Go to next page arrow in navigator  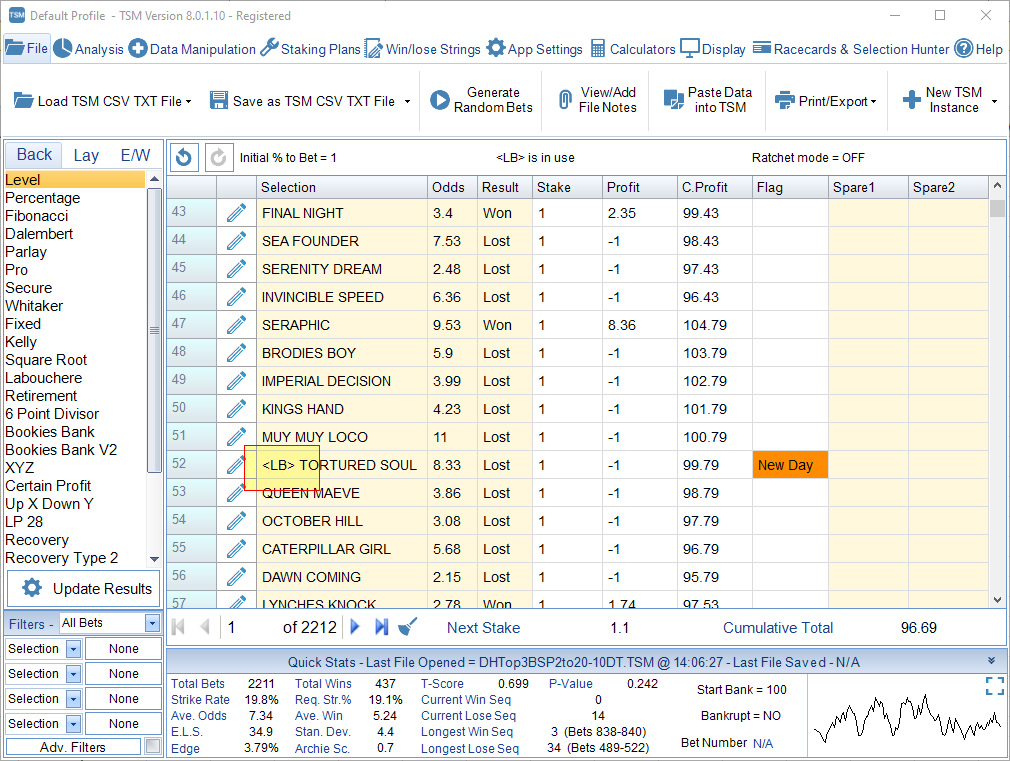pos(355,626)
